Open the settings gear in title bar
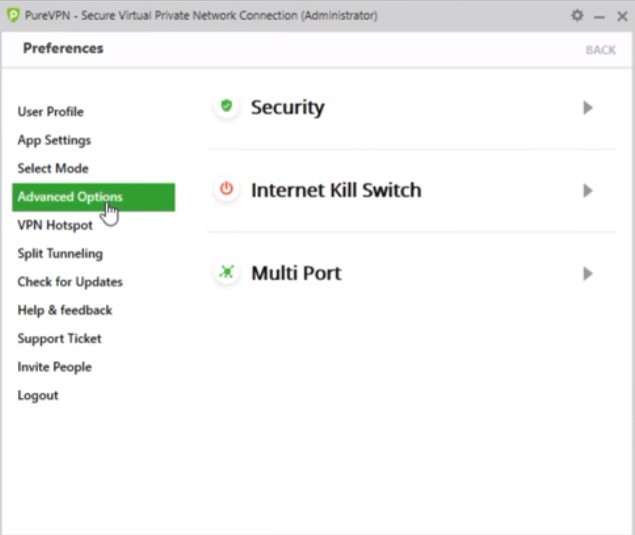The height and width of the screenshot is (535, 635). [577, 16]
